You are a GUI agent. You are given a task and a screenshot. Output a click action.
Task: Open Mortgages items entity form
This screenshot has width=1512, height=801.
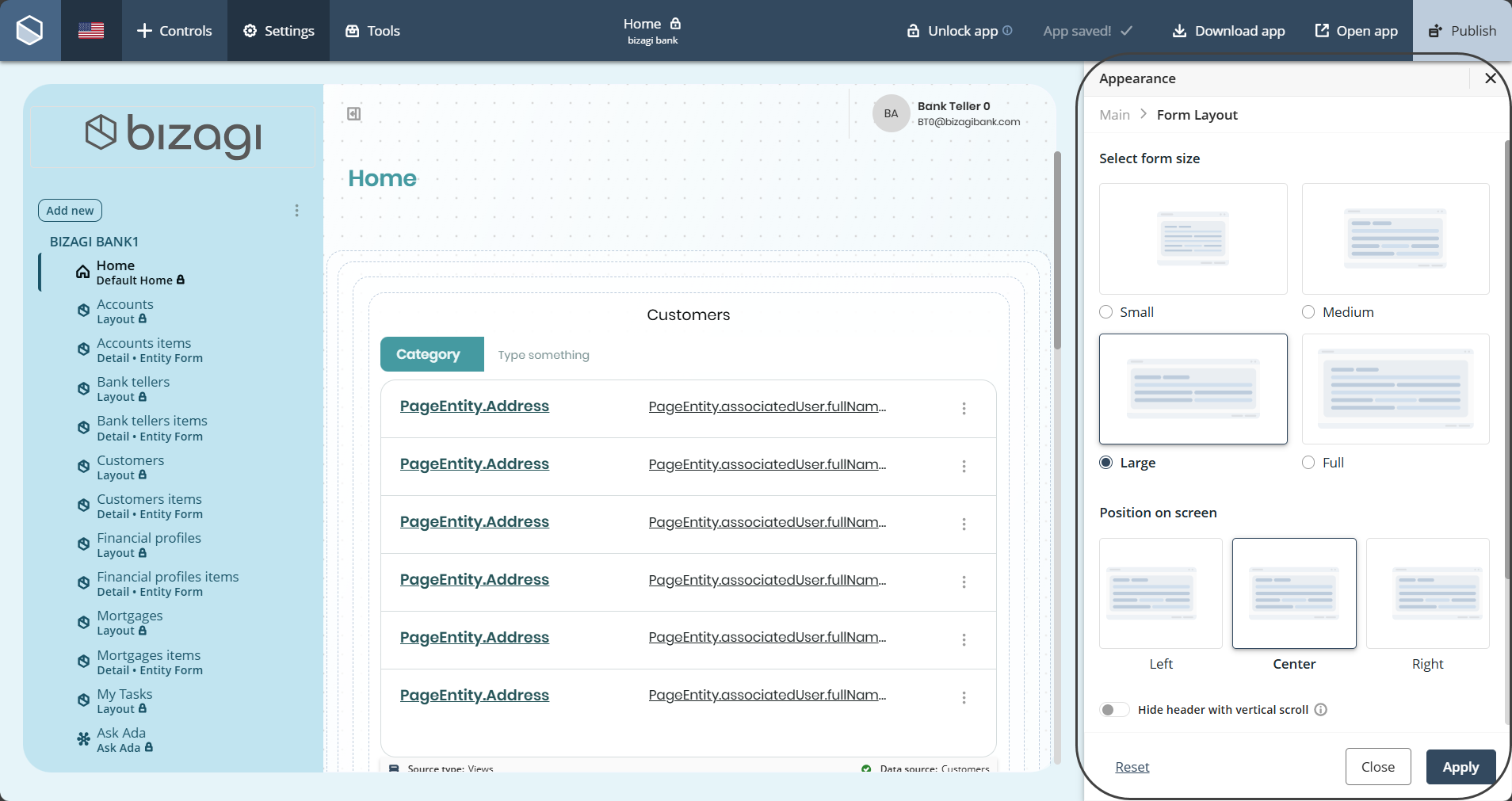[x=150, y=662]
